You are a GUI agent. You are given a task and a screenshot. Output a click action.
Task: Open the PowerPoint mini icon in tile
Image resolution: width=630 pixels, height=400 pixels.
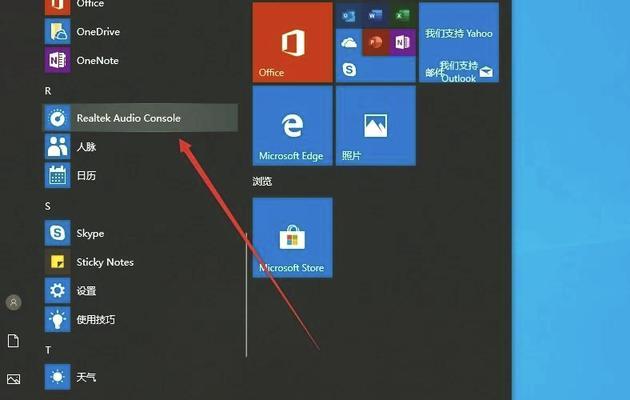click(x=376, y=42)
